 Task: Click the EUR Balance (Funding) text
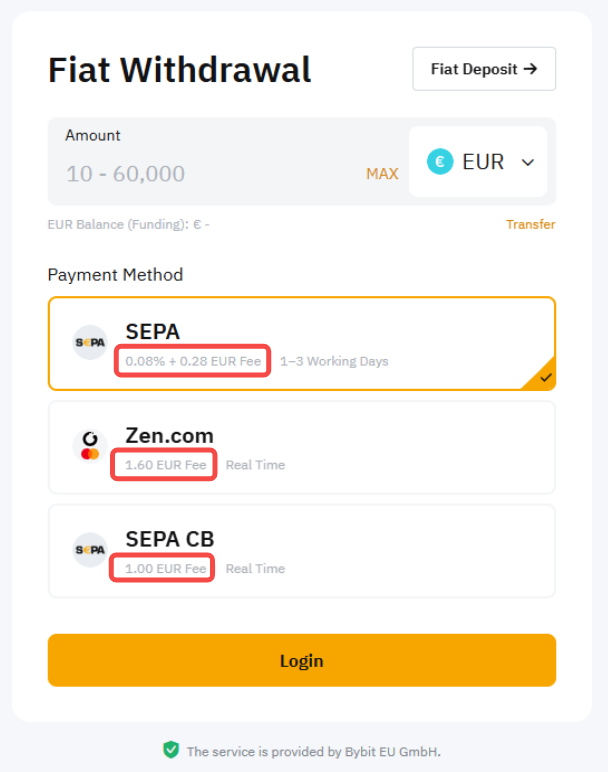(x=128, y=225)
